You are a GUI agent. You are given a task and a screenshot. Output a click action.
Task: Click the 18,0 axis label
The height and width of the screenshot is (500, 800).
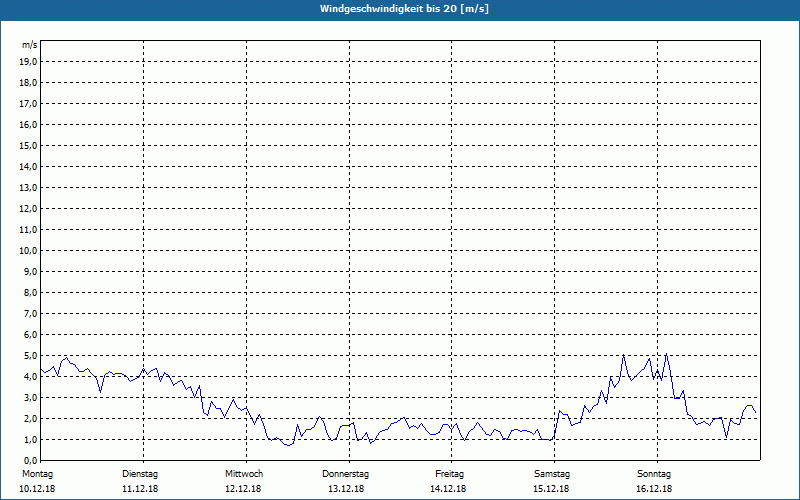point(28,83)
